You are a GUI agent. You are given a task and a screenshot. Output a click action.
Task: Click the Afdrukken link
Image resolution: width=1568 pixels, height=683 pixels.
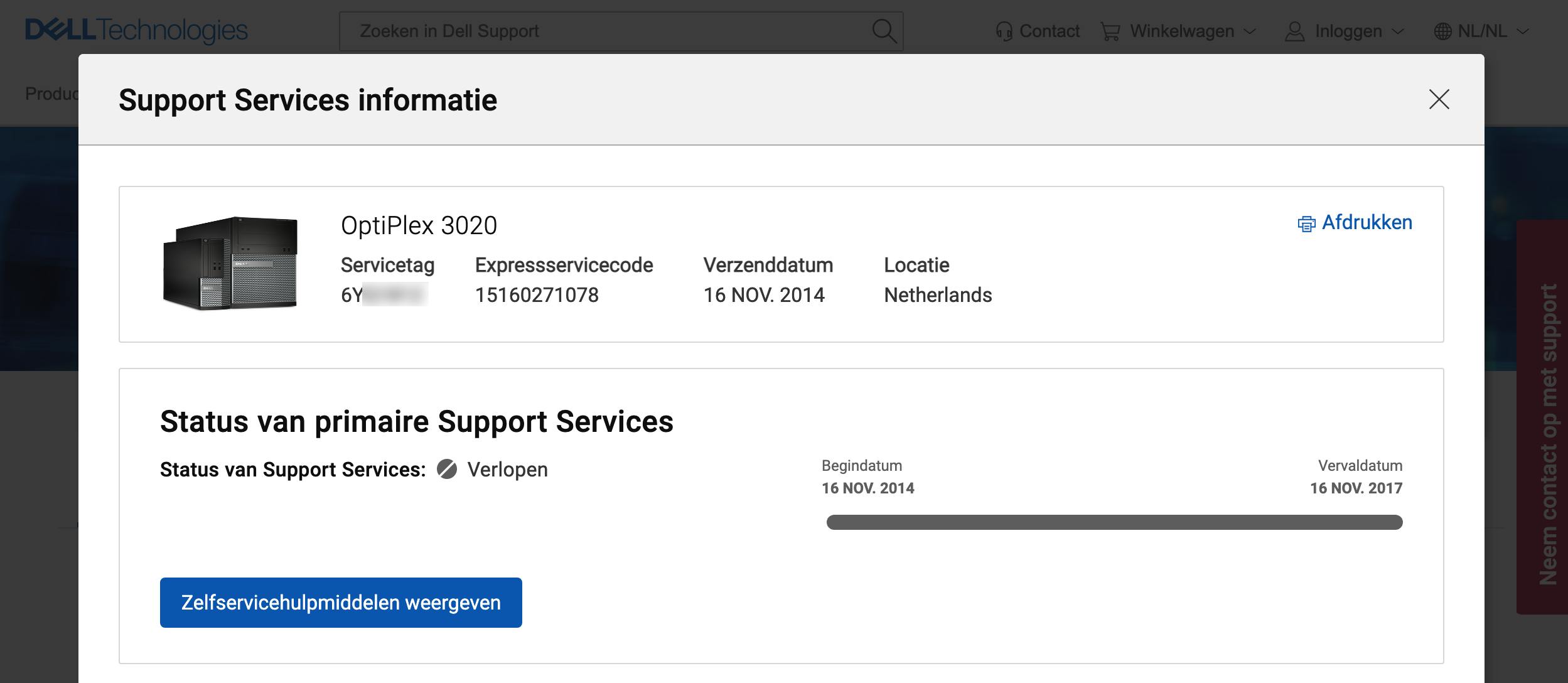coord(1368,223)
